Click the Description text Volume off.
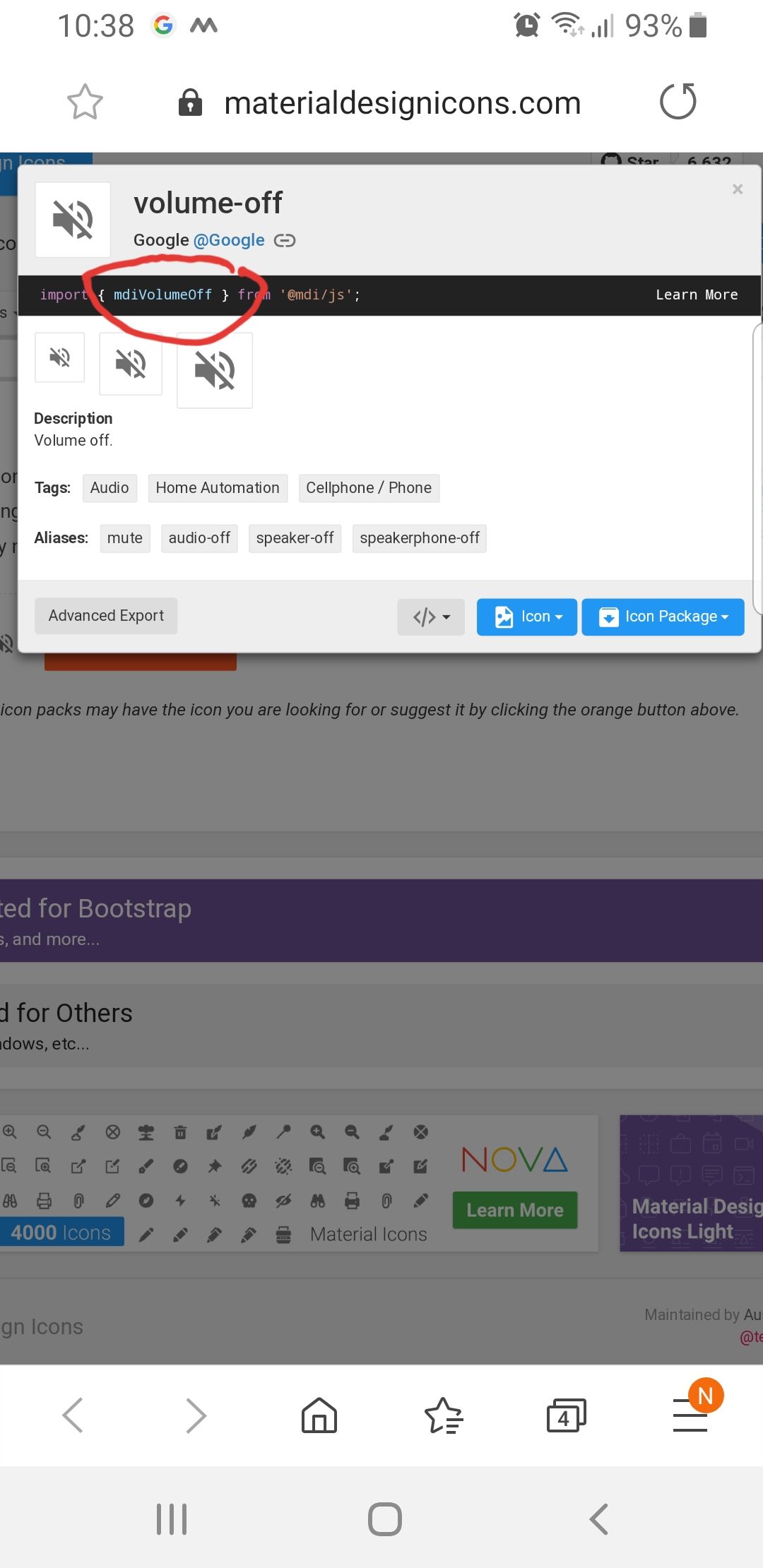The height and width of the screenshot is (1568, 763). (x=73, y=441)
